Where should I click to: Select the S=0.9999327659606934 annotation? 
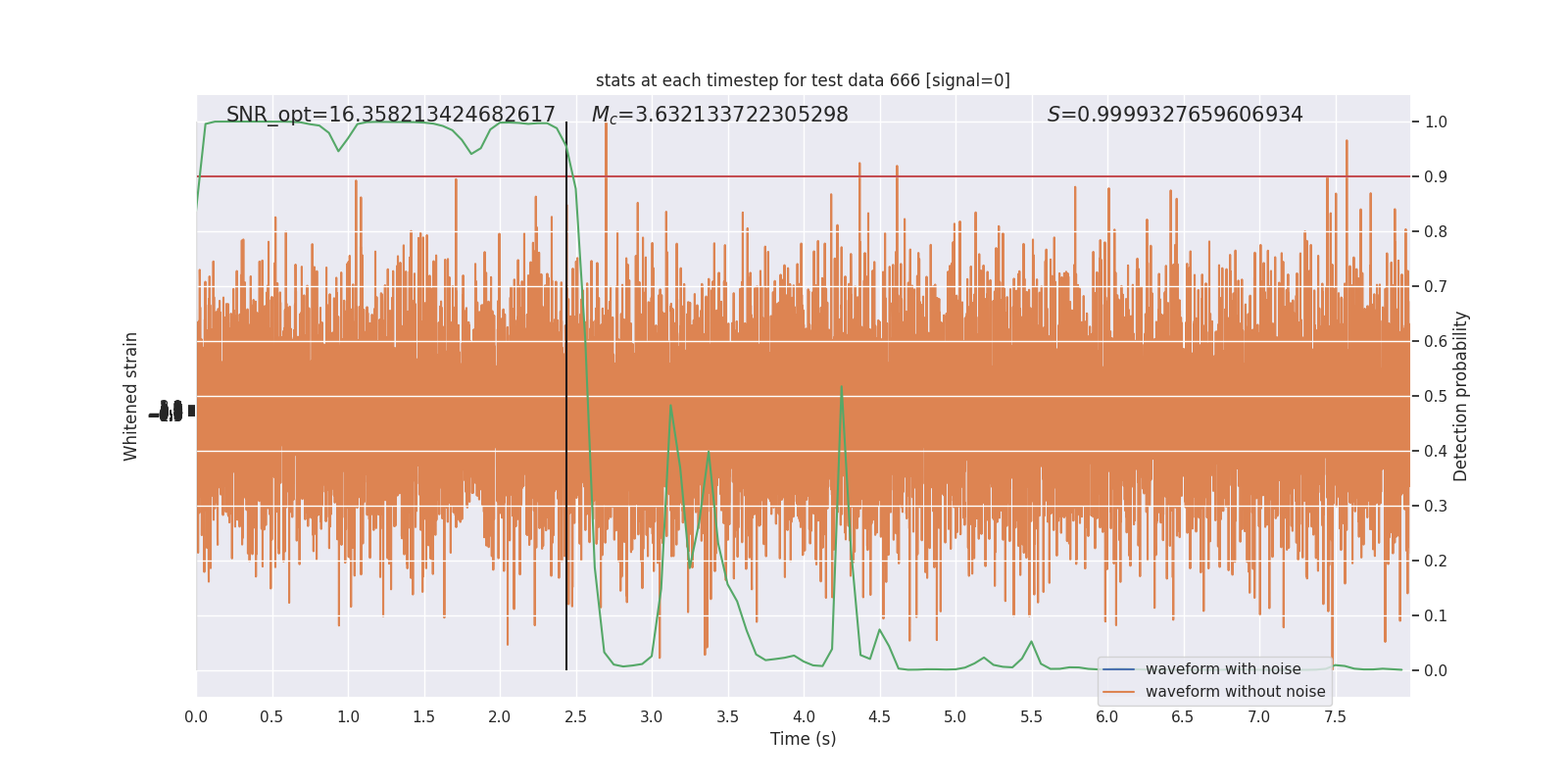(x=1175, y=115)
